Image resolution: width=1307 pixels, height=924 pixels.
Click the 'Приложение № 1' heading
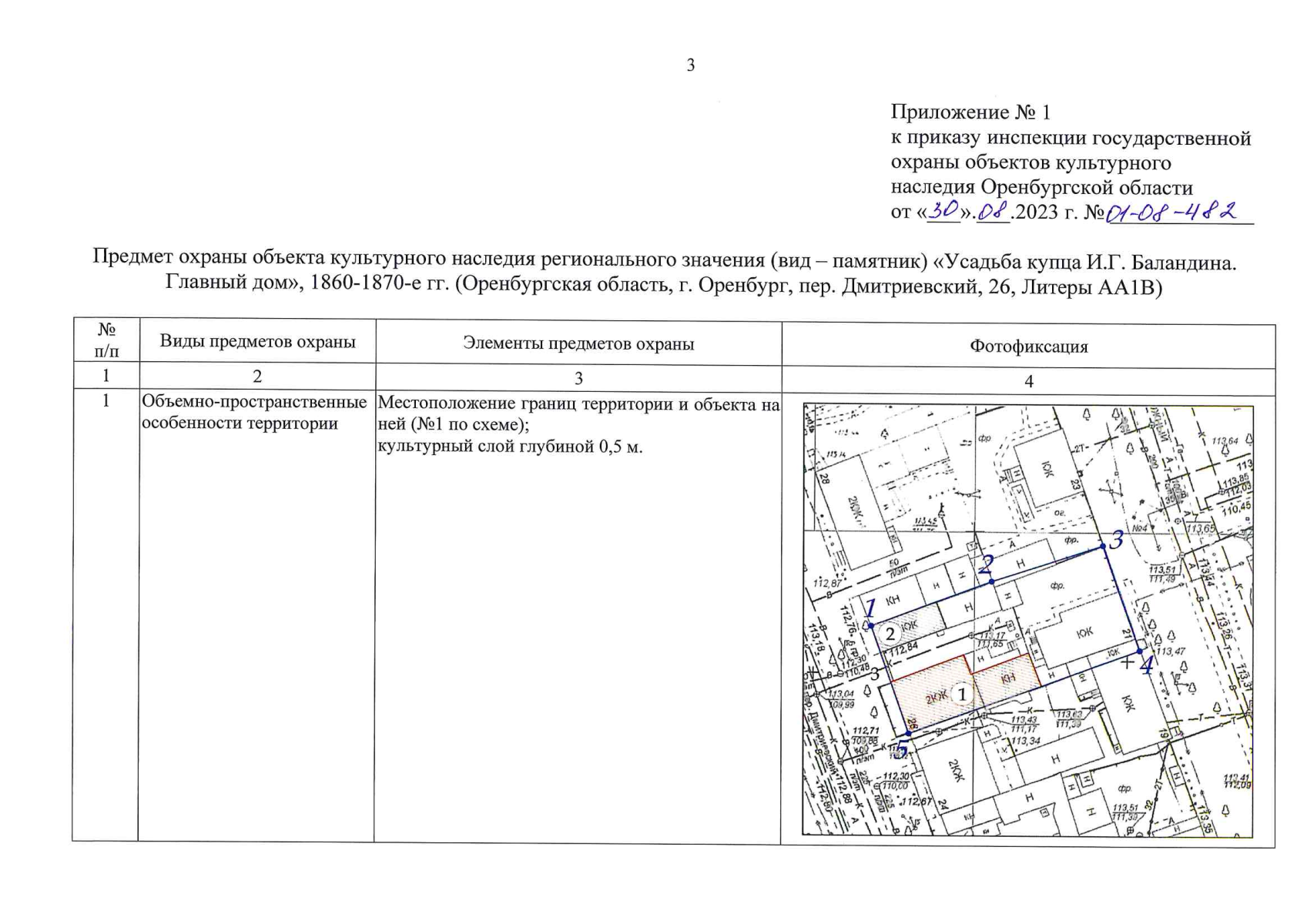click(970, 112)
